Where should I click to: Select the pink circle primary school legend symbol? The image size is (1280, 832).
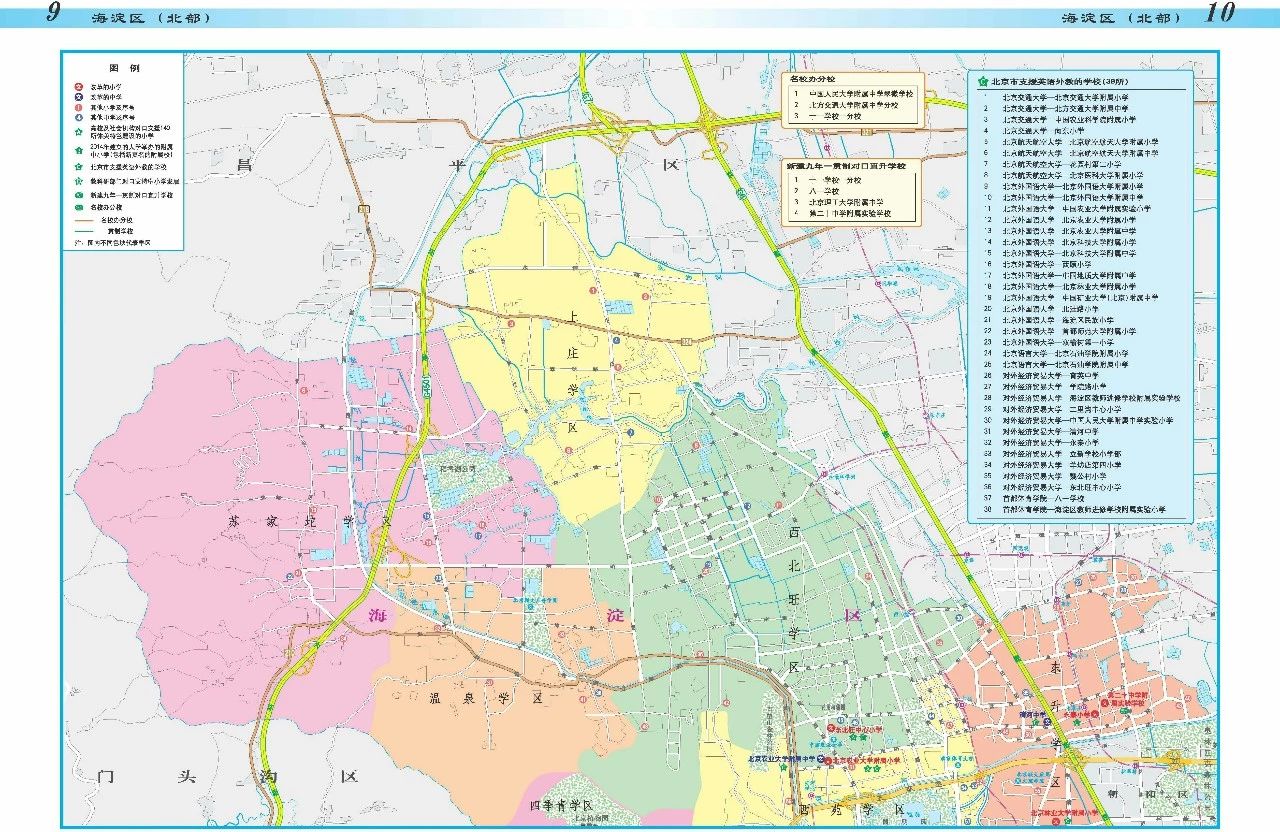pos(79,107)
